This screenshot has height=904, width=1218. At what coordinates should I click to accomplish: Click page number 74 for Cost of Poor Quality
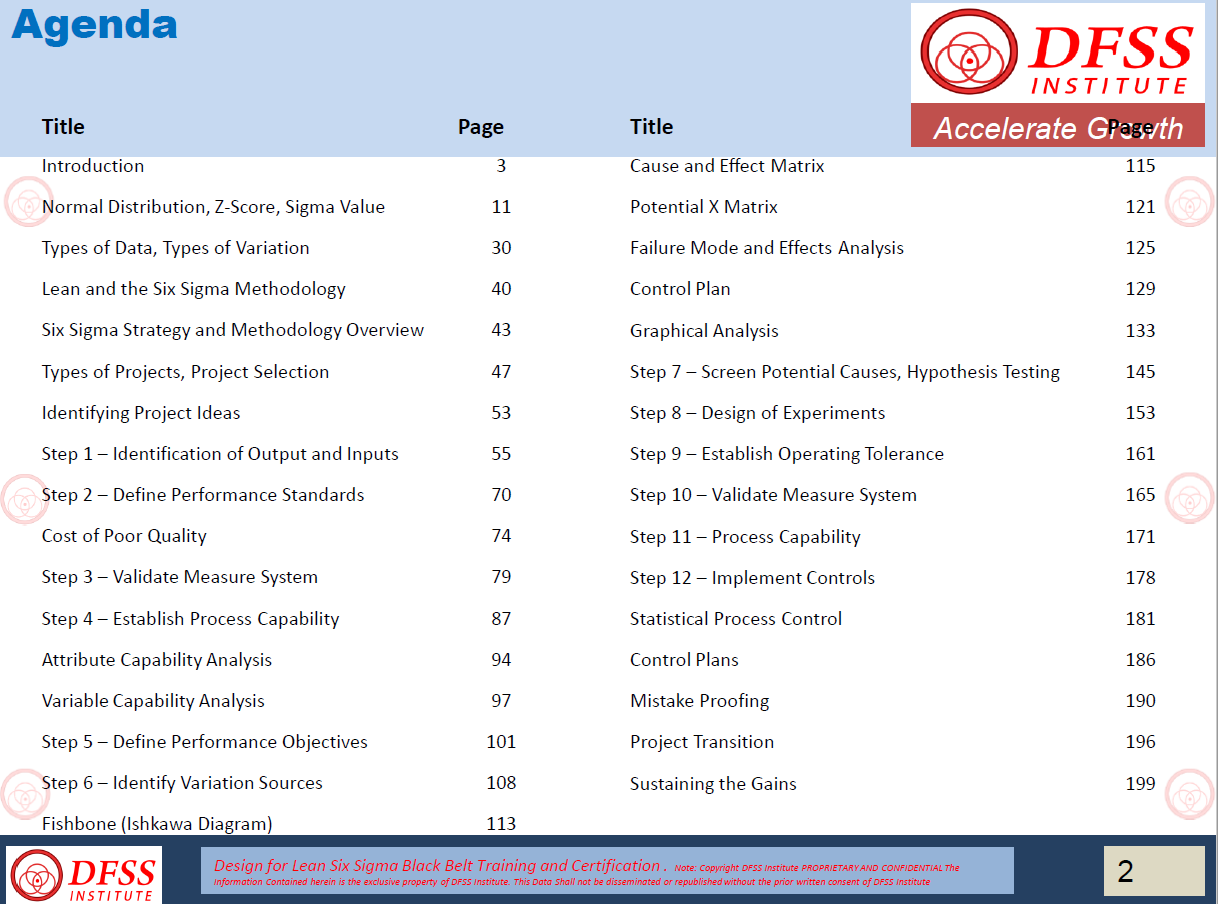point(501,536)
